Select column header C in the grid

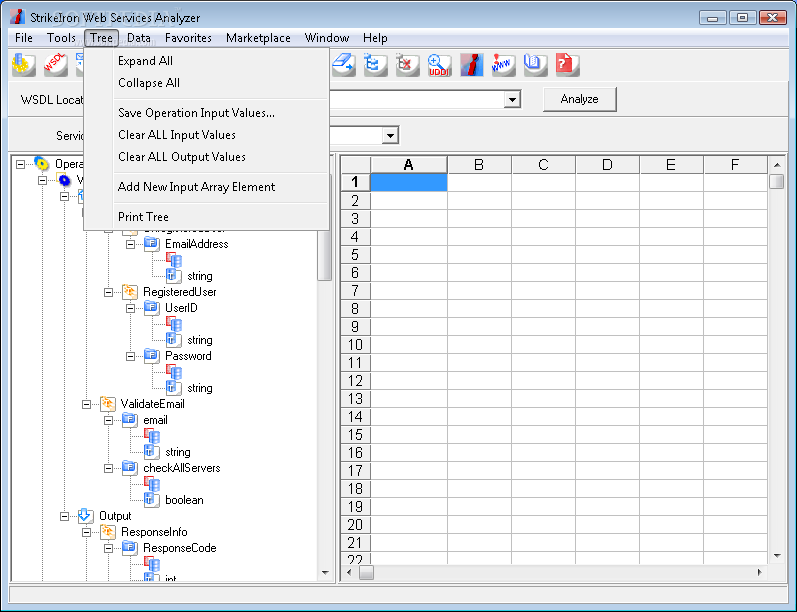543,165
